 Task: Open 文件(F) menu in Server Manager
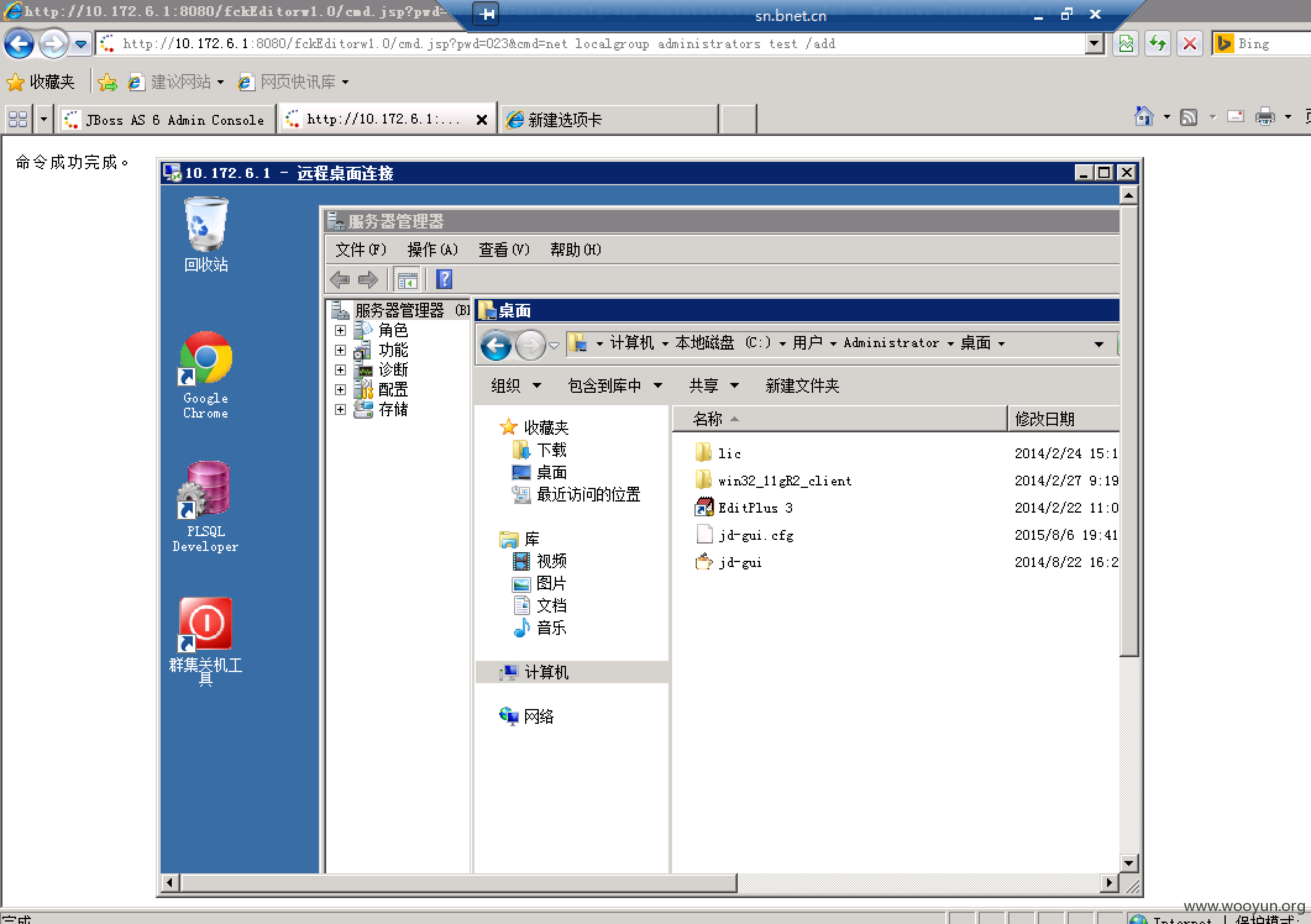point(360,250)
